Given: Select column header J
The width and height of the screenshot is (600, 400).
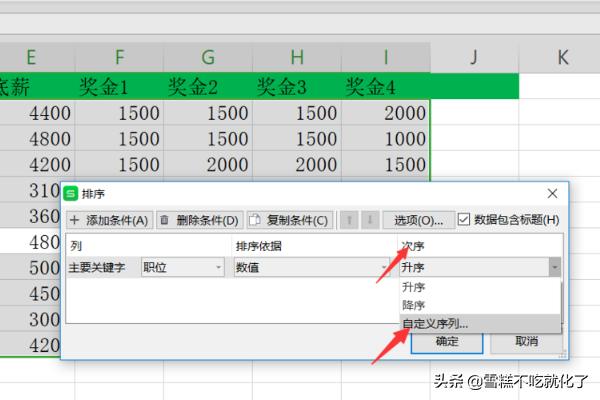Looking at the screenshot, I should (474, 56).
